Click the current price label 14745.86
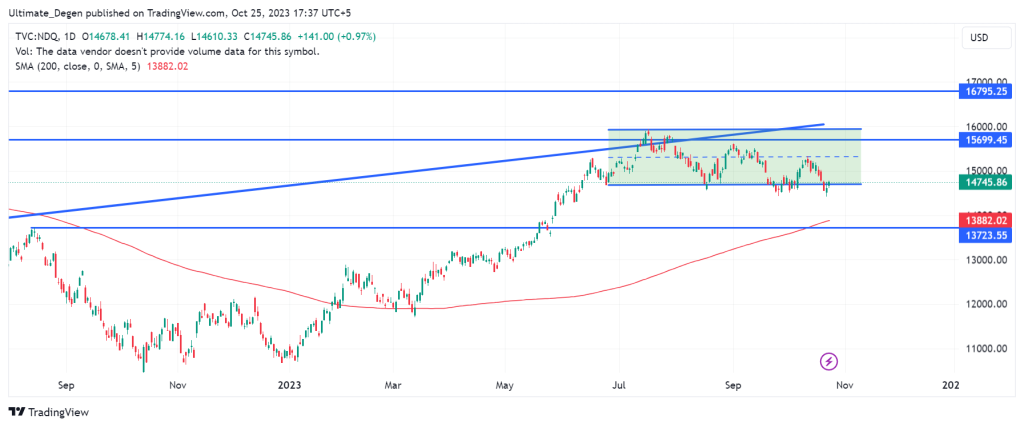1024x427 pixels. click(x=985, y=183)
